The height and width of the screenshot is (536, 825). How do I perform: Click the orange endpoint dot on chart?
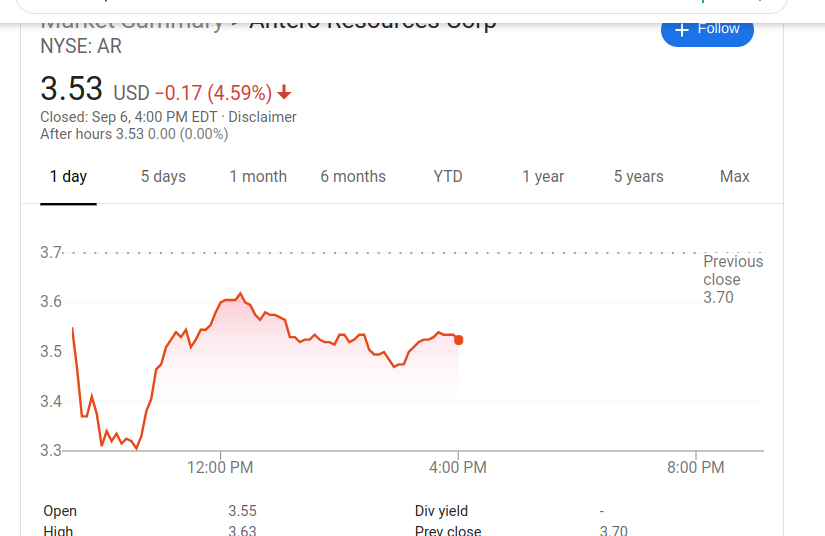458,340
